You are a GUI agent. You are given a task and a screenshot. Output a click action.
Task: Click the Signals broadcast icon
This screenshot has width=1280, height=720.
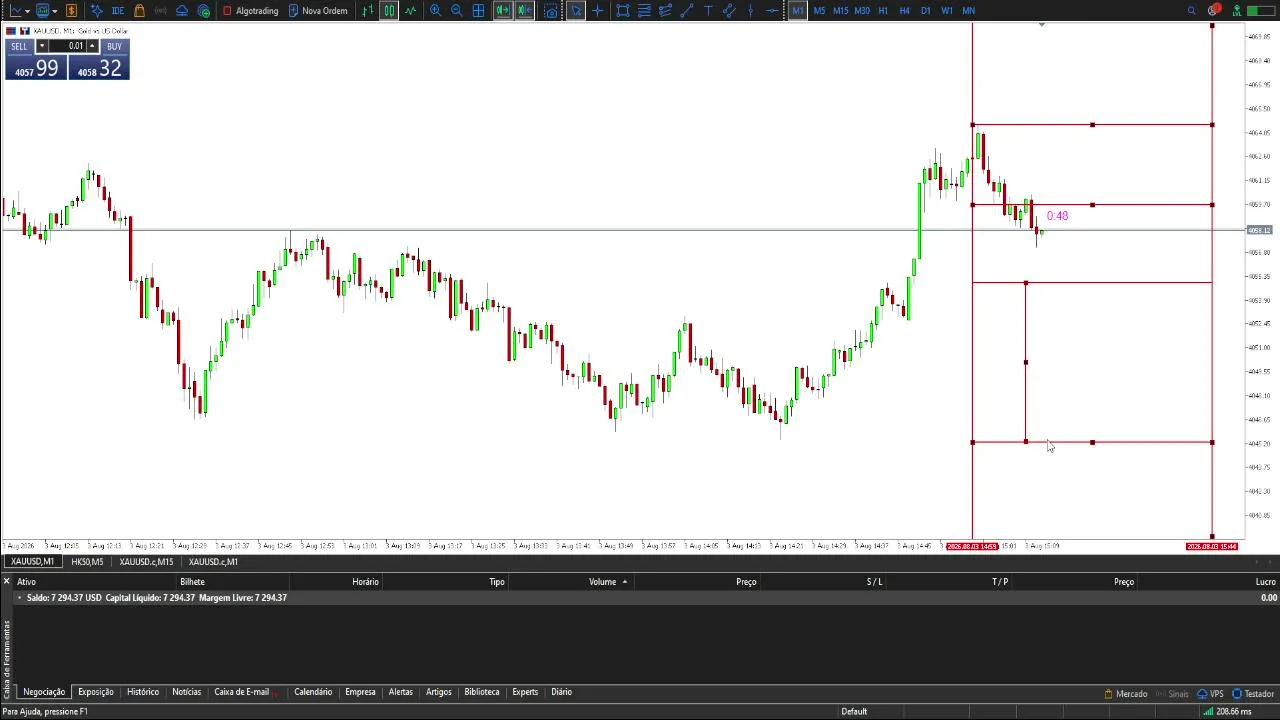tap(160, 10)
